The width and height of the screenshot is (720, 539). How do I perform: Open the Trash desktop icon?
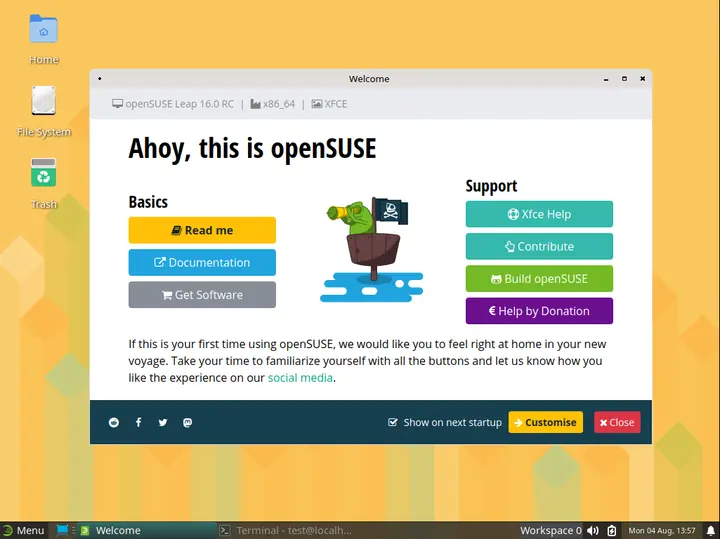(x=43, y=176)
